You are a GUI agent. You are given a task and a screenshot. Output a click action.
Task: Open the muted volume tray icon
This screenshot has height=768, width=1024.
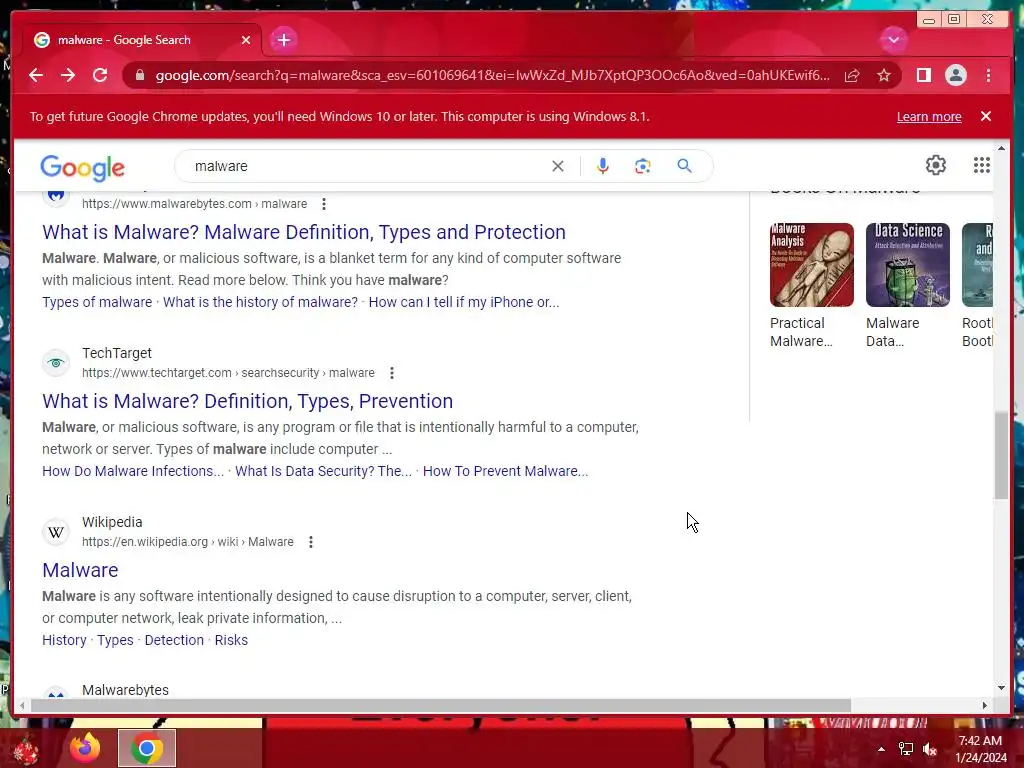930,749
